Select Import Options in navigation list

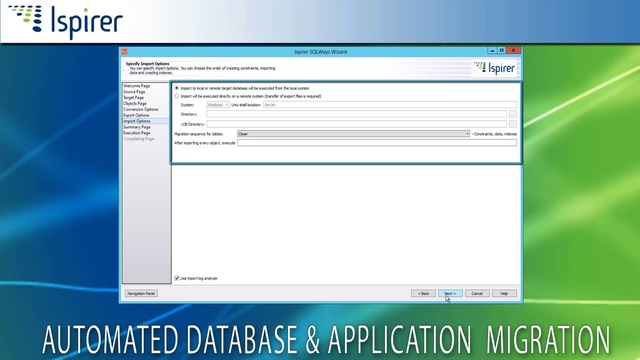coord(137,121)
